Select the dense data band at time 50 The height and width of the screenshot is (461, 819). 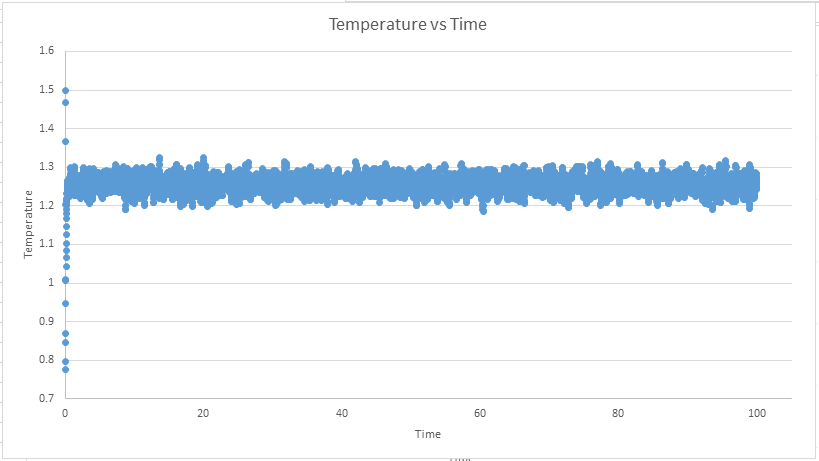411,185
